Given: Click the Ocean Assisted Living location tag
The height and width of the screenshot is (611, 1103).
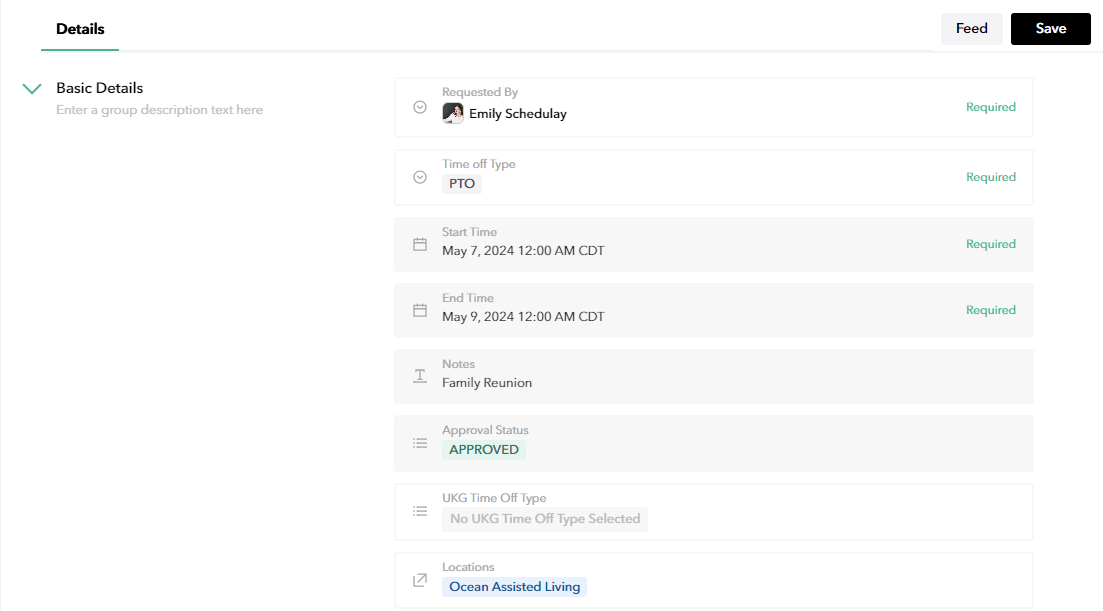Looking at the screenshot, I should click(514, 587).
